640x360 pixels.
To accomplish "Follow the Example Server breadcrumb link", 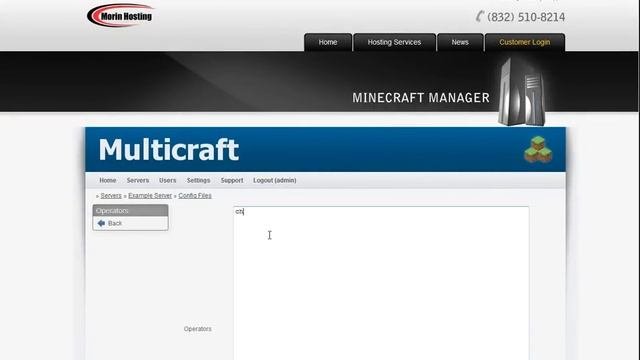I will pos(150,196).
